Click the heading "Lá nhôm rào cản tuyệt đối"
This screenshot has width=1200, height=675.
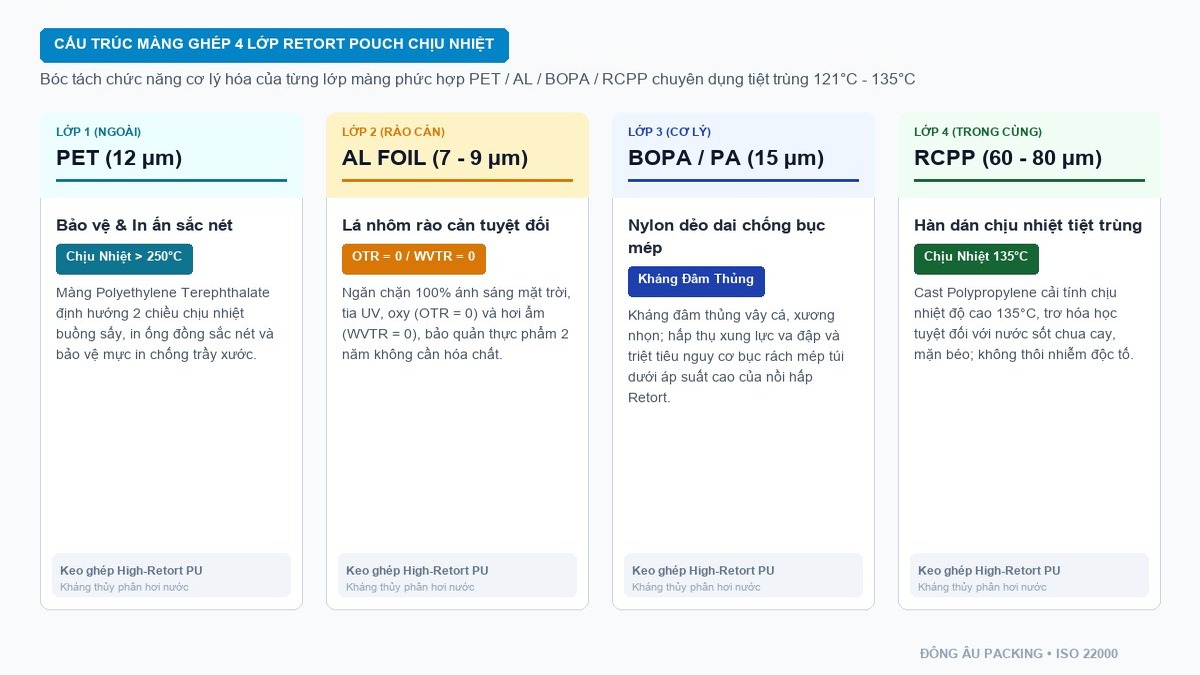tap(446, 225)
